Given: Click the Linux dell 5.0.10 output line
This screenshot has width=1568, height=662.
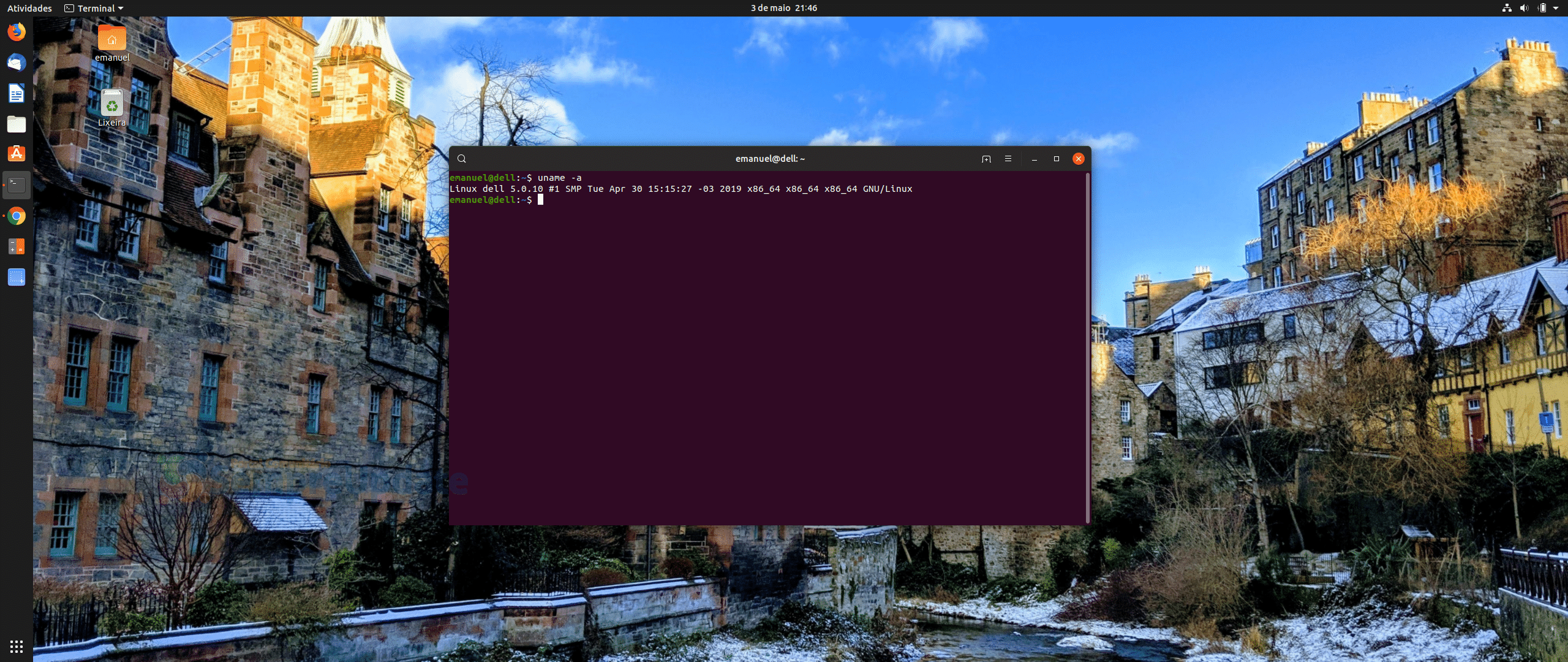Looking at the screenshot, I should point(681,189).
